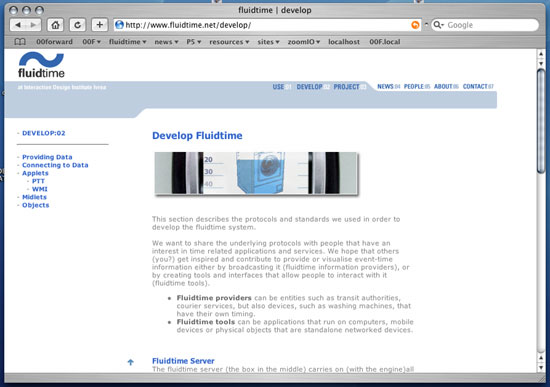This screenshot has width=550, height=387.
Task: Open the Providing Data sidebar link
Action: click(47, 157)
